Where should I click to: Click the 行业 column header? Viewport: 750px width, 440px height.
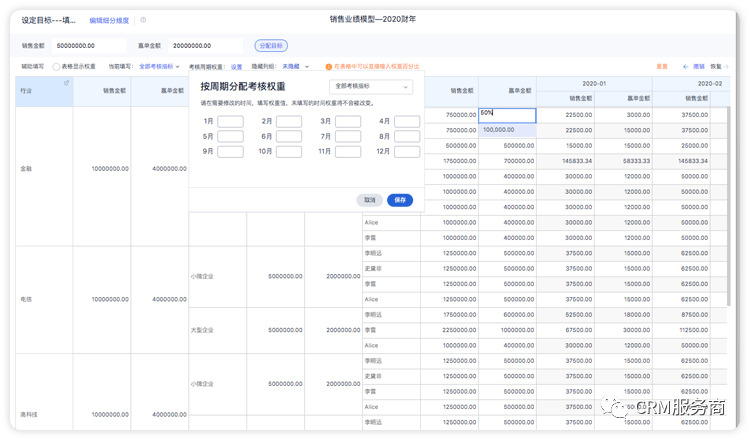click(x=44, y=91)
